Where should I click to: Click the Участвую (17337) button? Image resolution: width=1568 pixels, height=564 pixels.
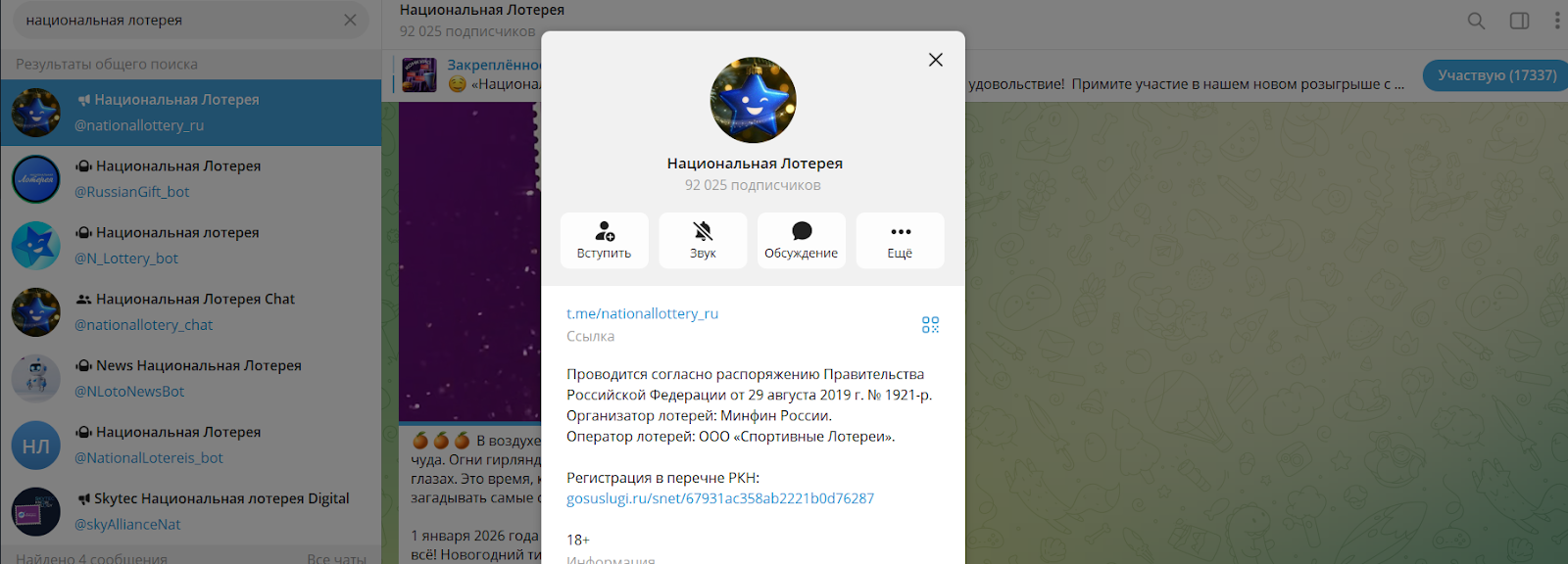tap(1496, 75)
